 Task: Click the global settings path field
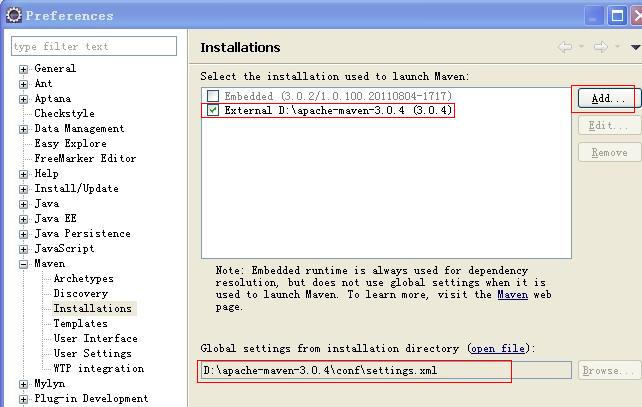pyautogui.click(x=386, y=370)
